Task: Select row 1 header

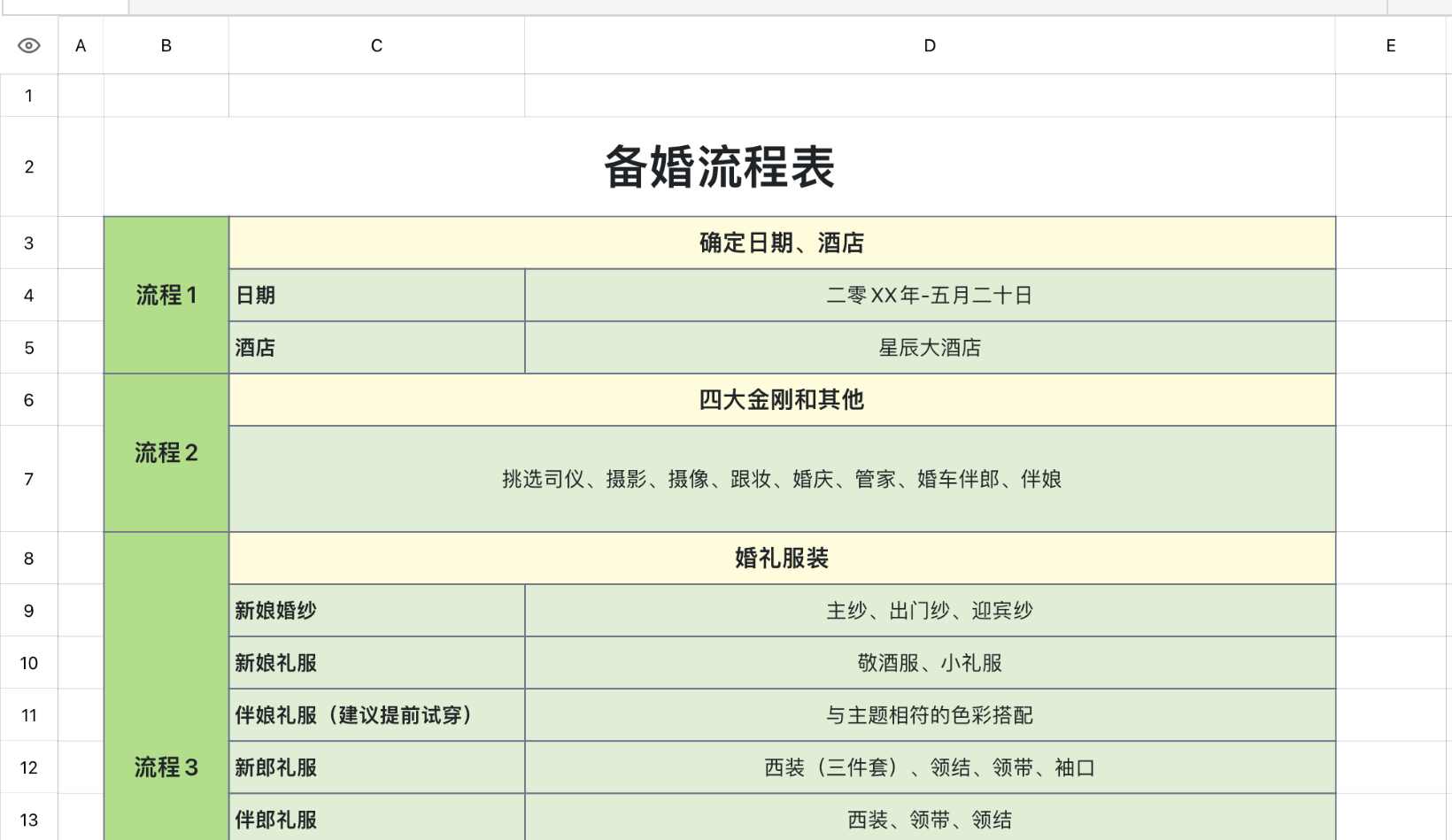Action: 28,96
